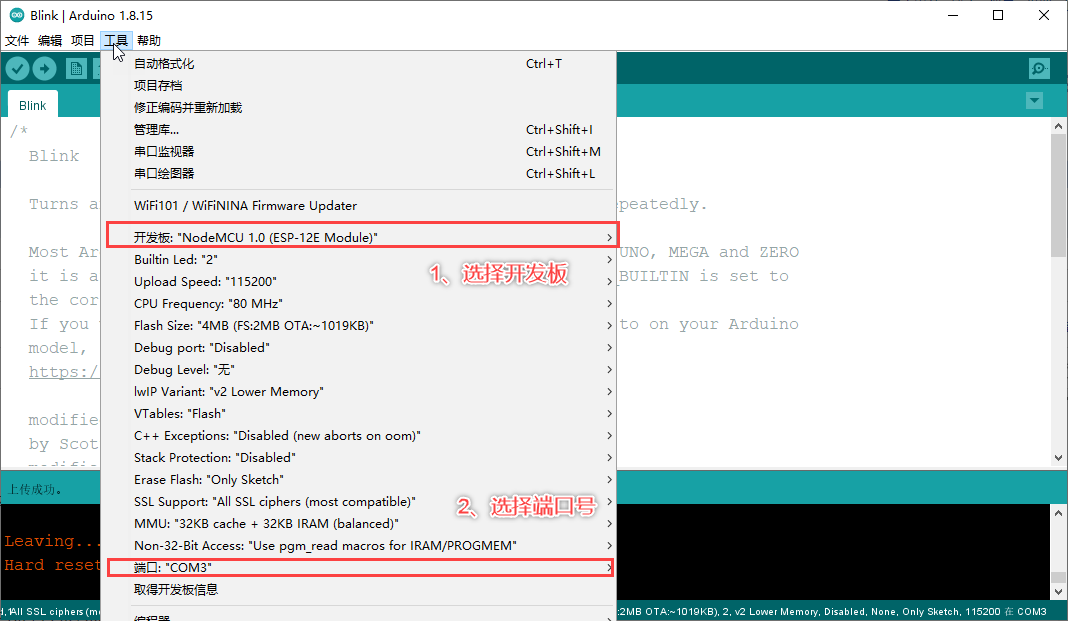Click the editor vertical scrollbar thumb
The image size is (1068, 621).
point(1058,195)
